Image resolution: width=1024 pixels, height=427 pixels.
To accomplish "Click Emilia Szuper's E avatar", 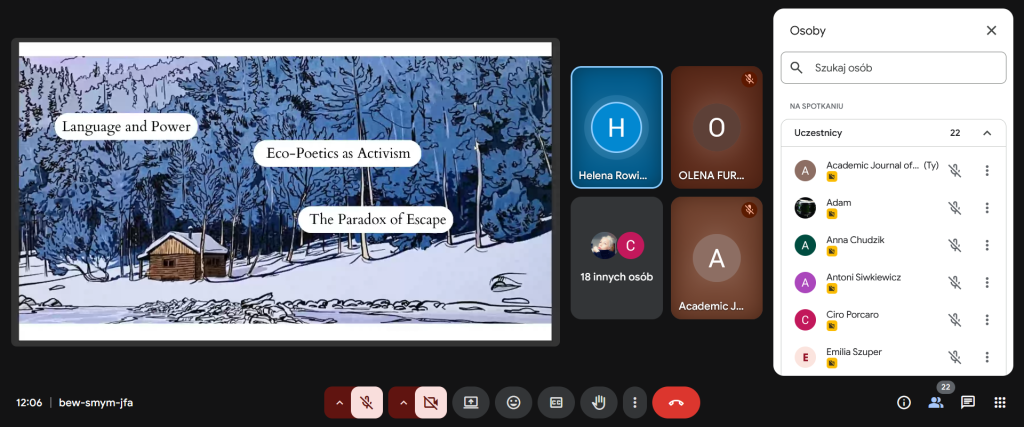I will (805, 357).
